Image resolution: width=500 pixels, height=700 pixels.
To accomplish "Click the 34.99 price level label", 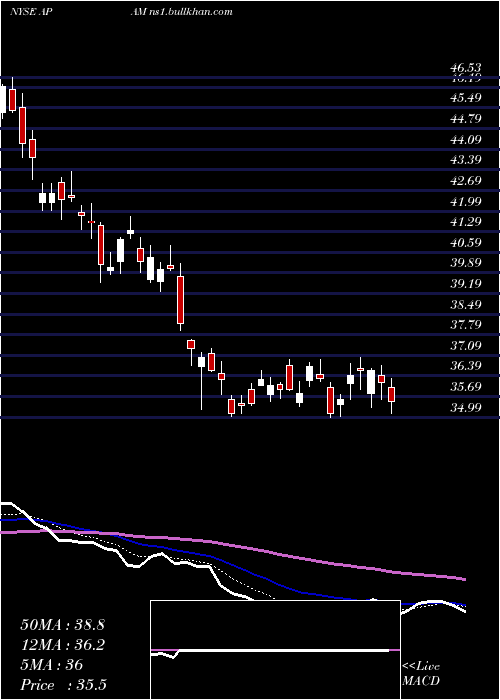I will pyautogui.click(x=466, y=407).
